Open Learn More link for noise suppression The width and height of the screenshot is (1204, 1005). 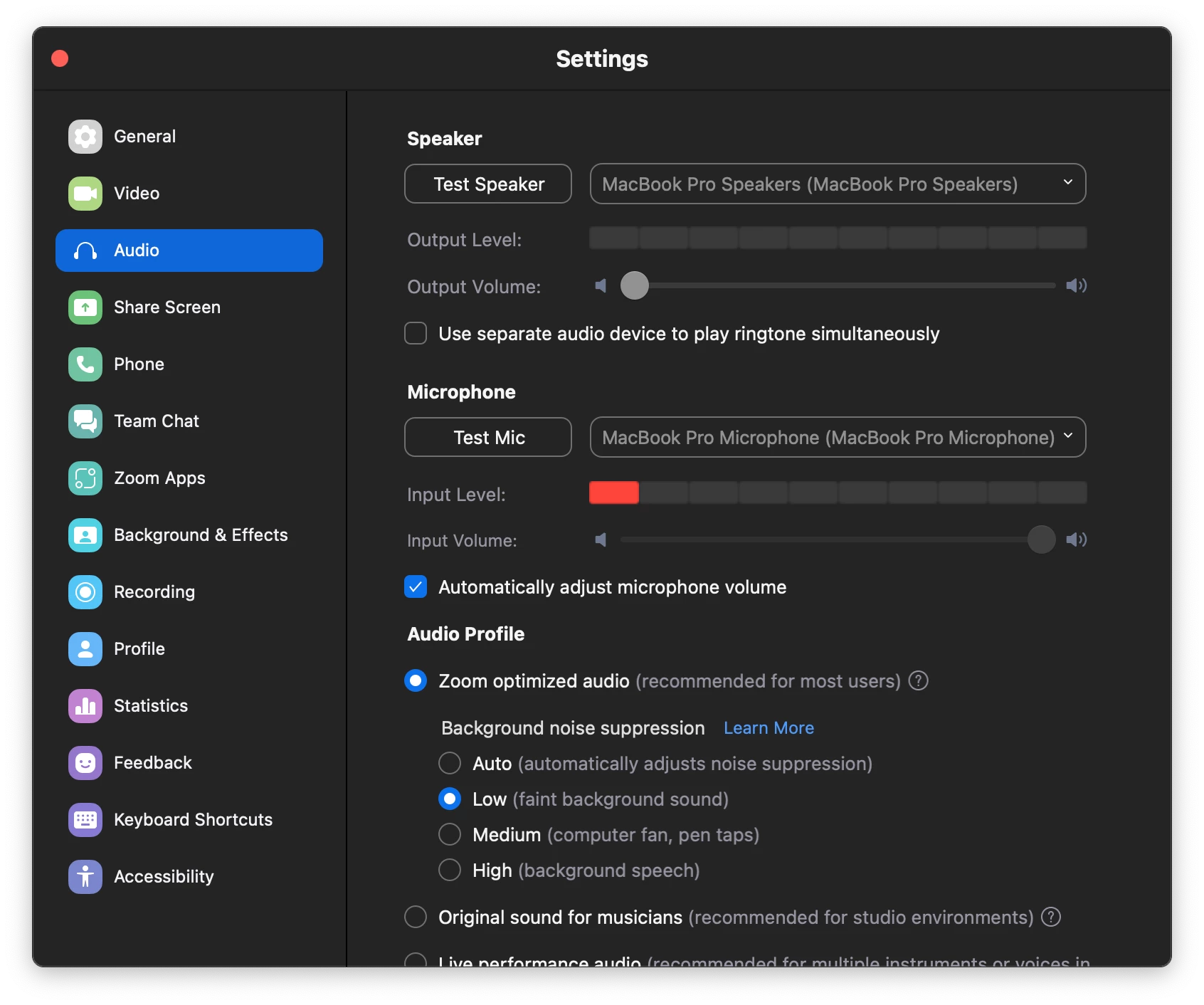(769, 728)
